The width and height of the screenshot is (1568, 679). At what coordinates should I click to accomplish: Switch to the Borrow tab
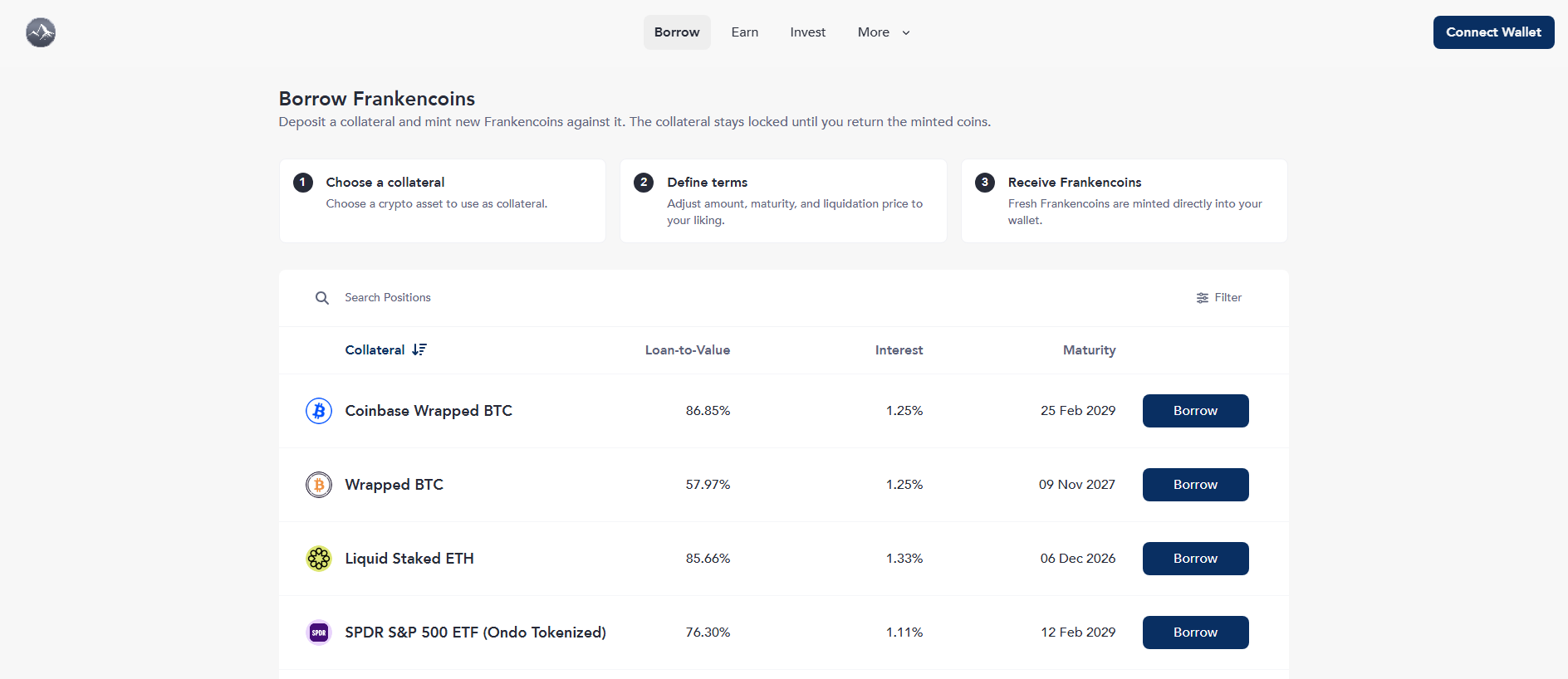[677, 32]
